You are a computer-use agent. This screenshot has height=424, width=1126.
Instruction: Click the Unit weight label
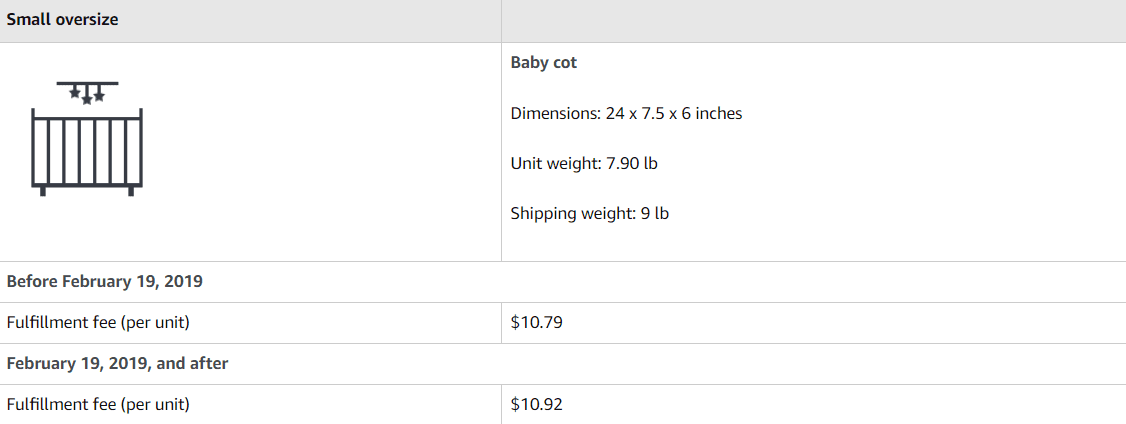[556, 163]
